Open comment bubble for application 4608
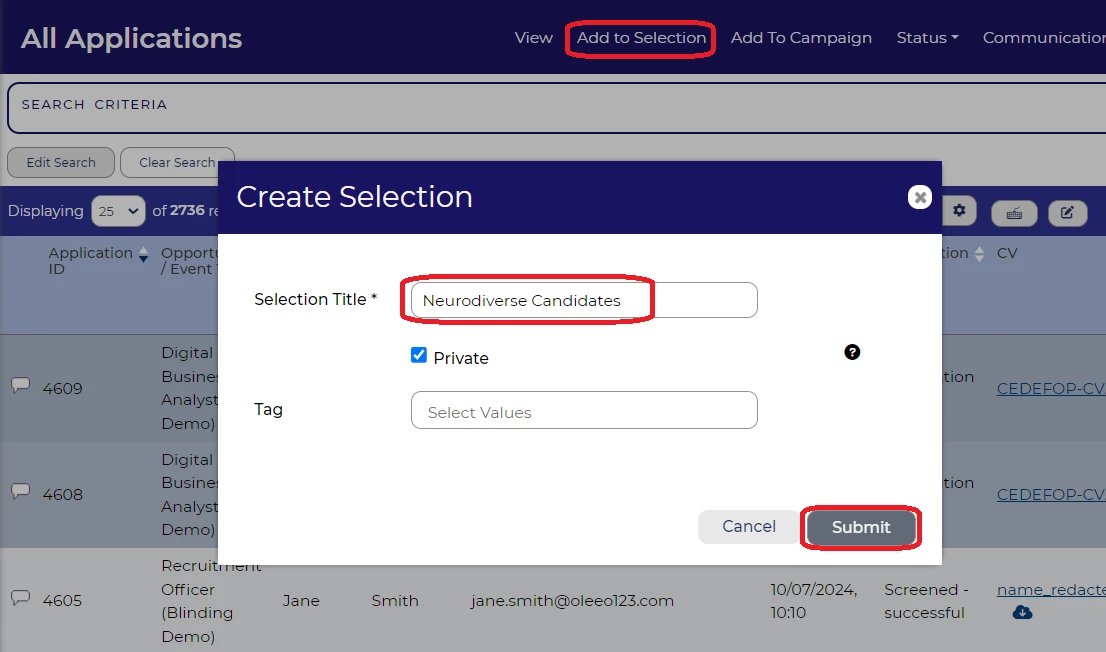Viewport: 1106px width, 652px height. tap(20, 493)
